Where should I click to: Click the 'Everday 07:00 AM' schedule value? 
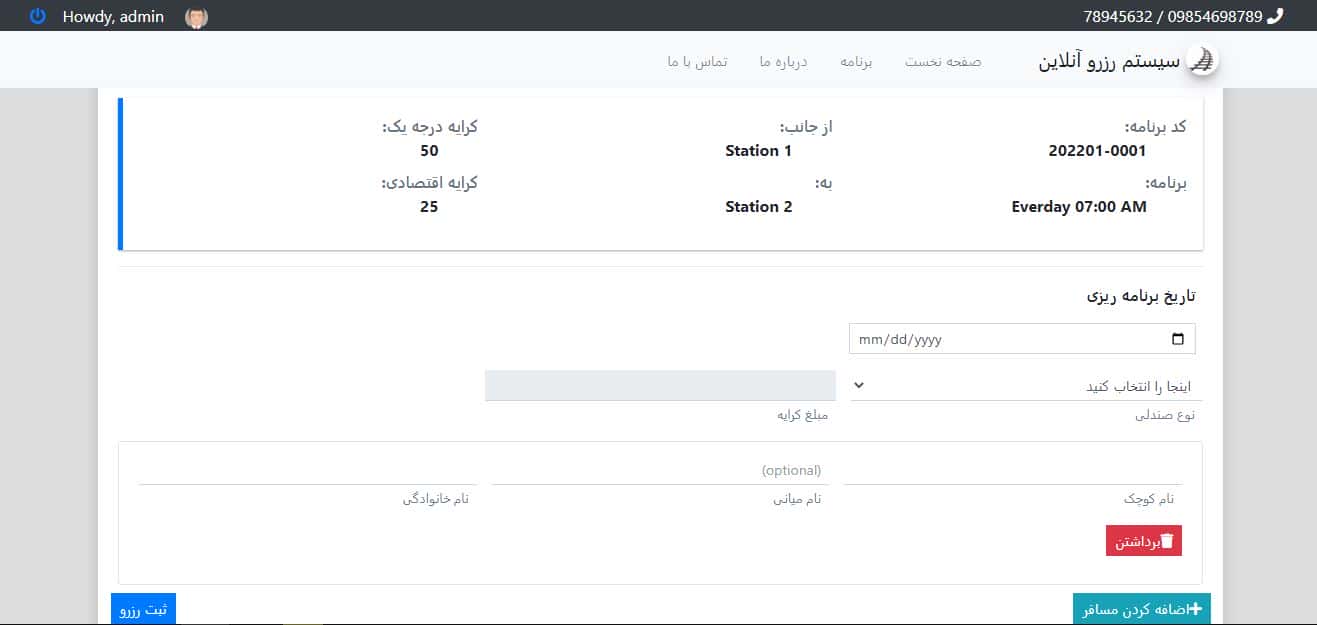[x=1079, y=207]
